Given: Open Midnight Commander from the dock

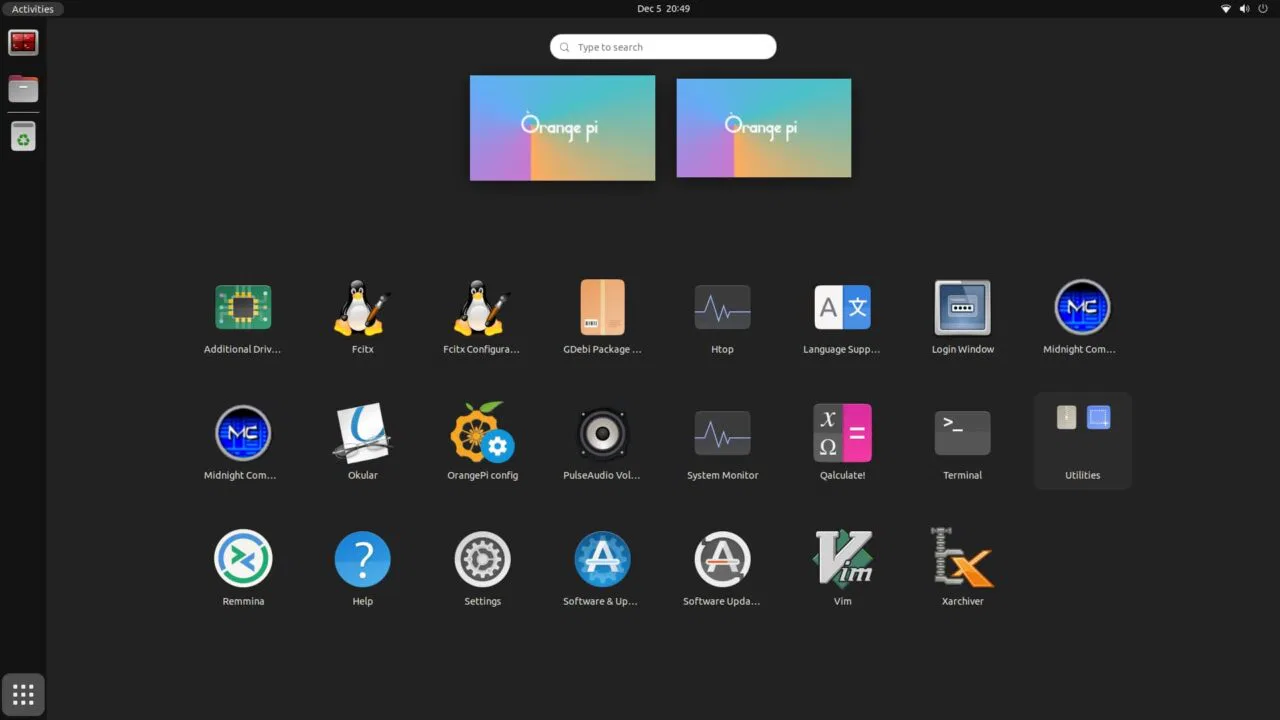Looking at the screenshot, I should click(24, 42).
